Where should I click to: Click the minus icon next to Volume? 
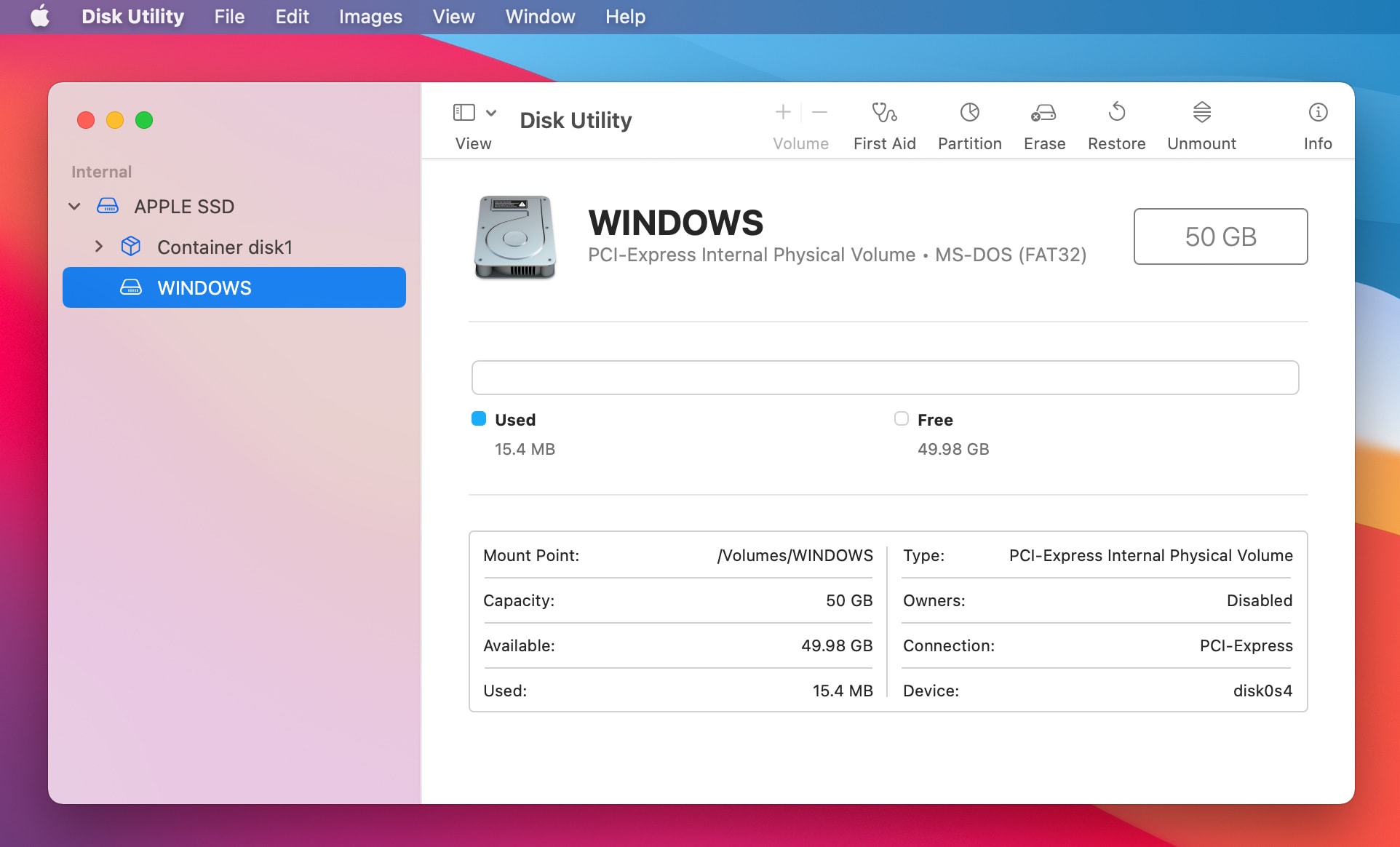pyautogui.click(x=819, y=113)
